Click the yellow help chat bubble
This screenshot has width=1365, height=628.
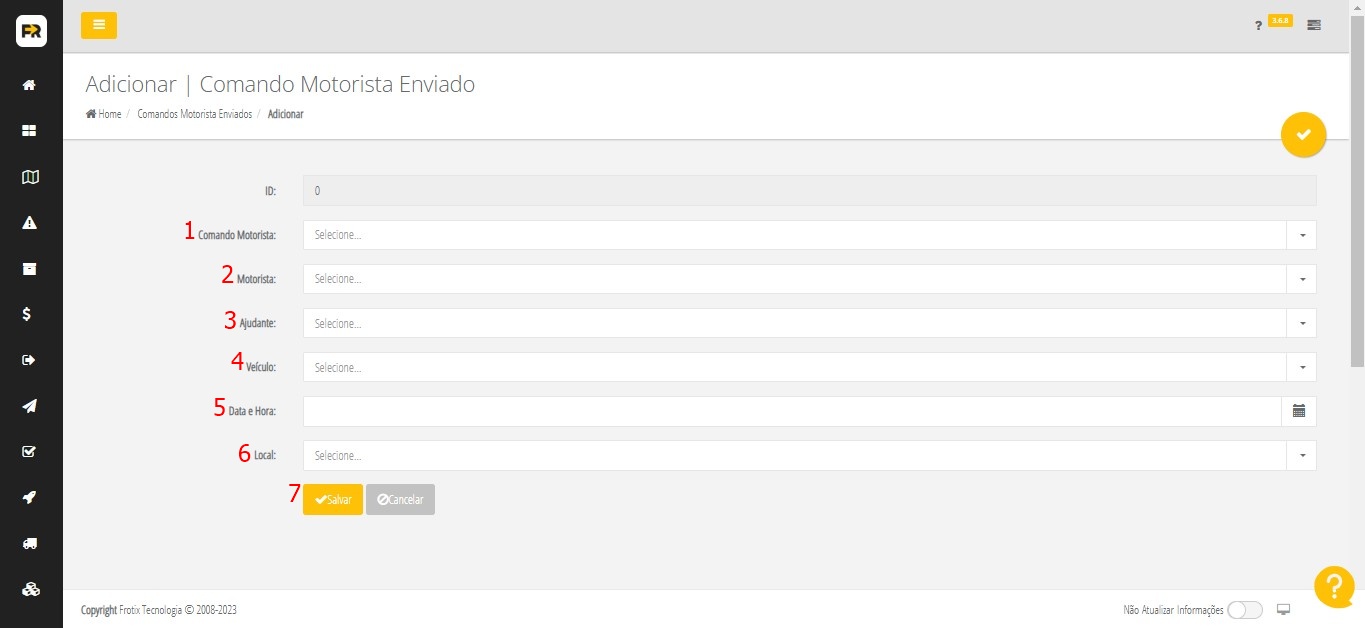(x=1333, y=587)
